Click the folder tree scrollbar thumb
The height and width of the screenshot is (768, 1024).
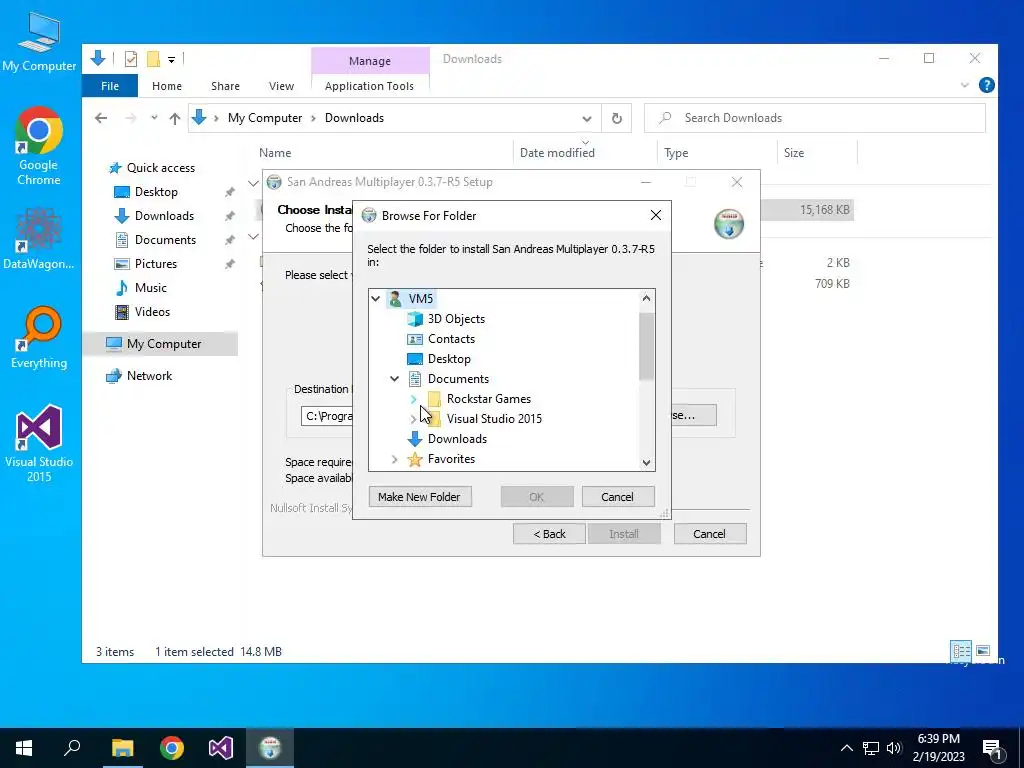tap(646, 346)
